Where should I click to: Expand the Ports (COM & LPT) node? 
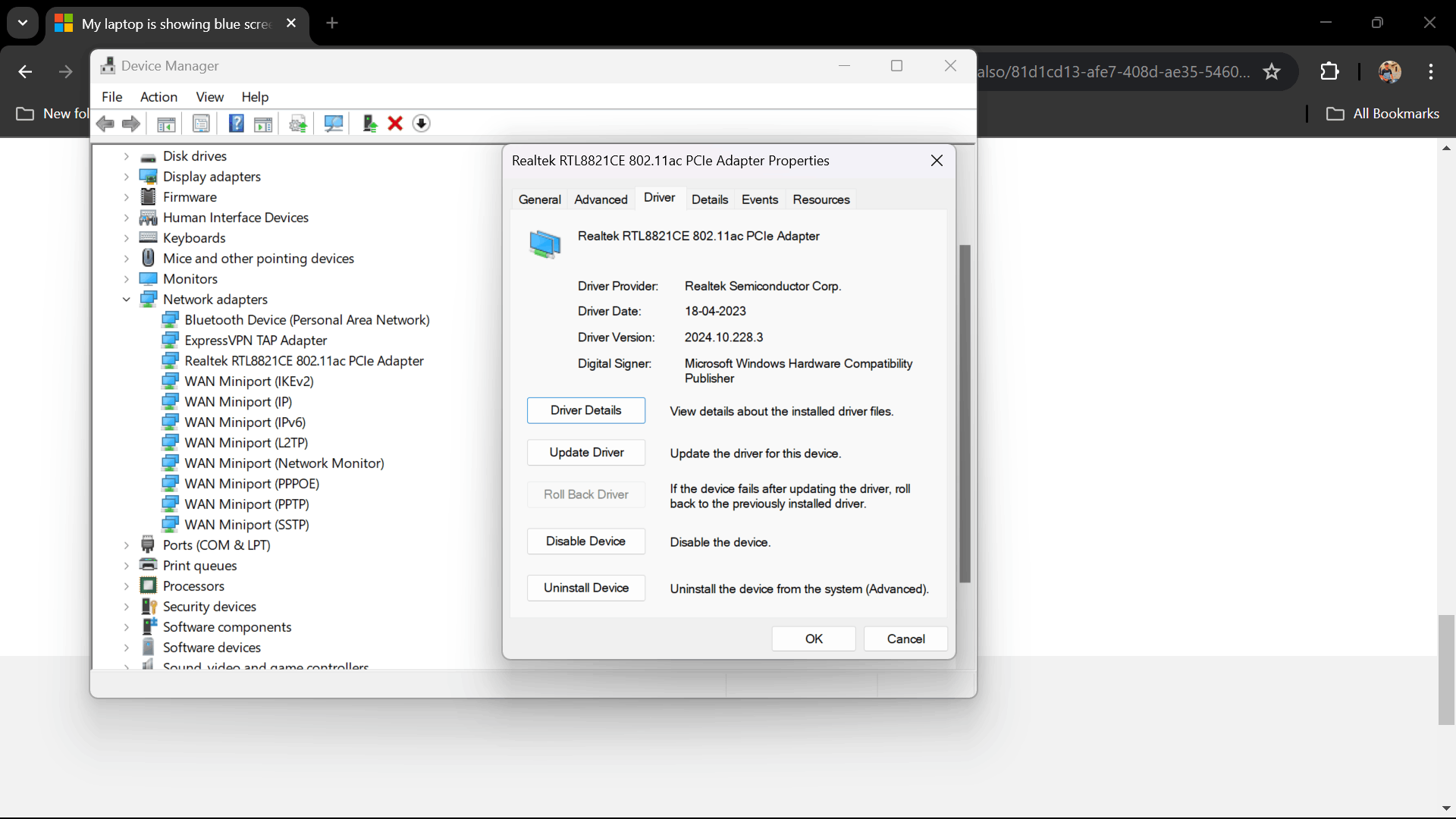coord(127,545)
